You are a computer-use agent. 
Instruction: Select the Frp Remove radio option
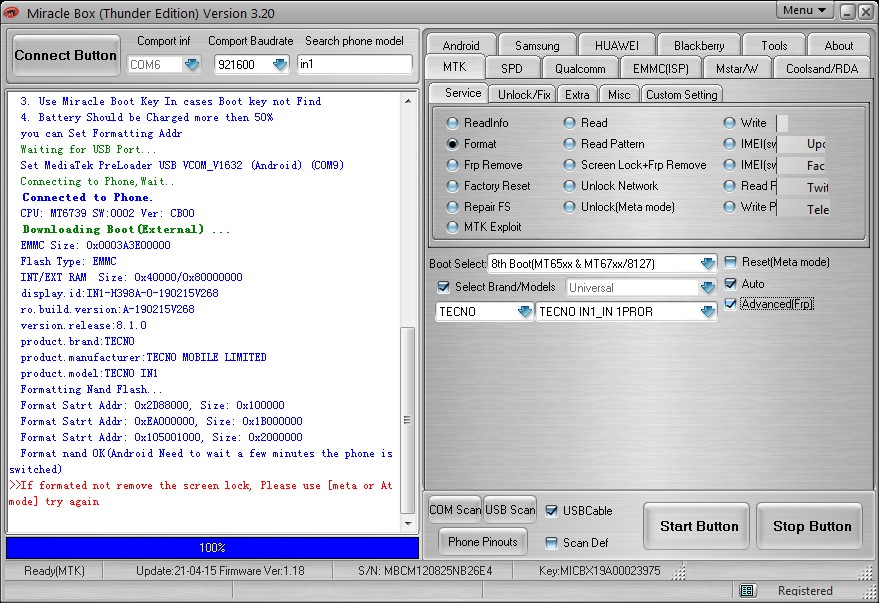point(453,165)
